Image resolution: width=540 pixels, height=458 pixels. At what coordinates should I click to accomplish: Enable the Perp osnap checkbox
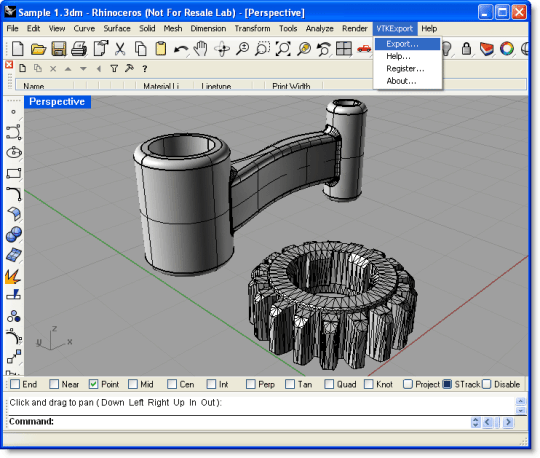click(x=251, y=384)
